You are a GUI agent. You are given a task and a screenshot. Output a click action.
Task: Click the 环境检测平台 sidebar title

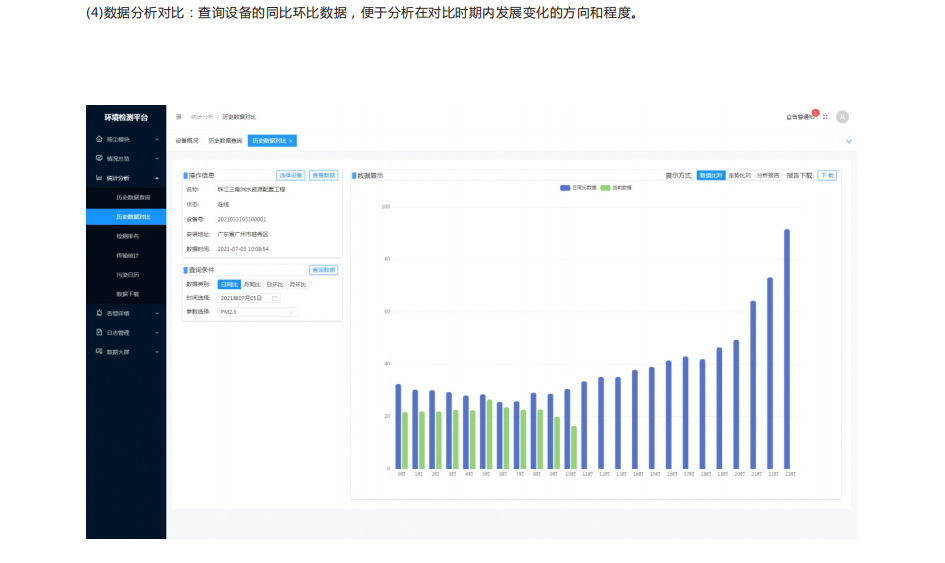tap(126, 118)
